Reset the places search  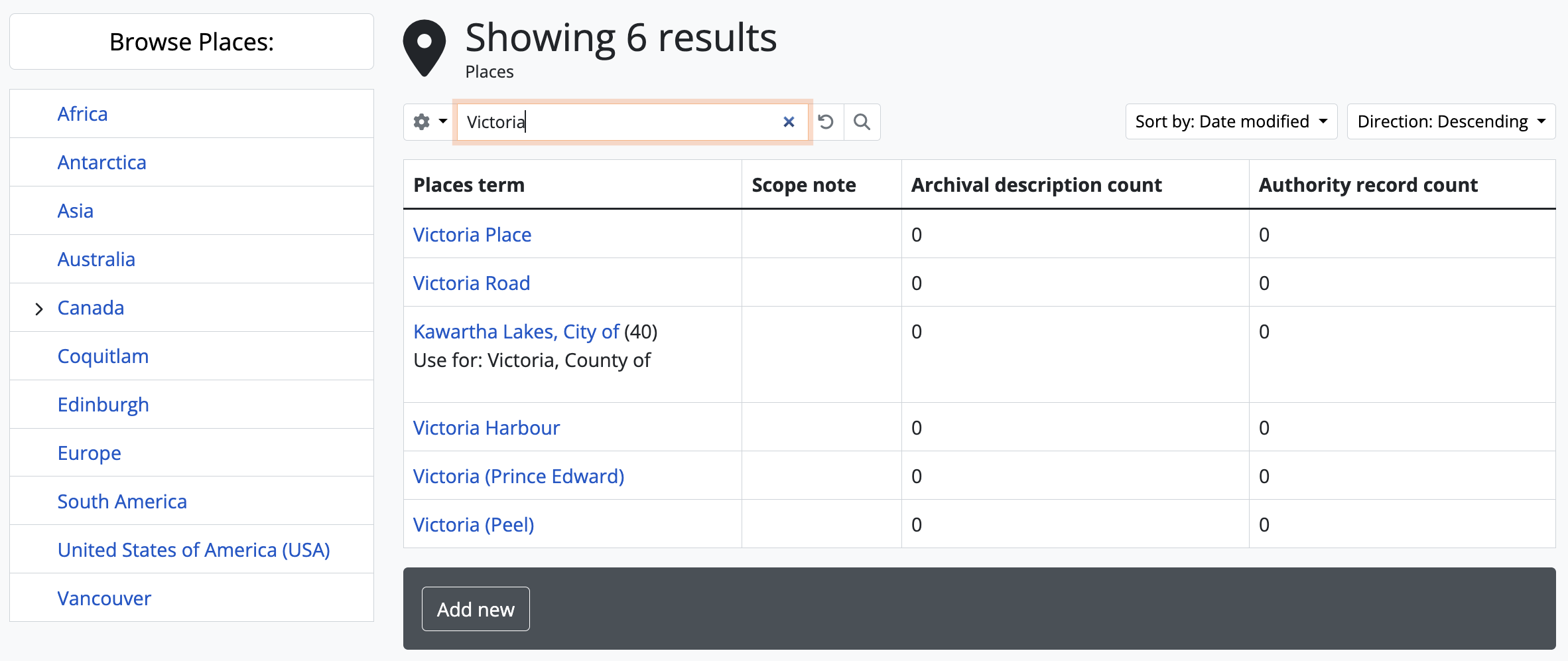pyautogui.click(x=826, y=122)
